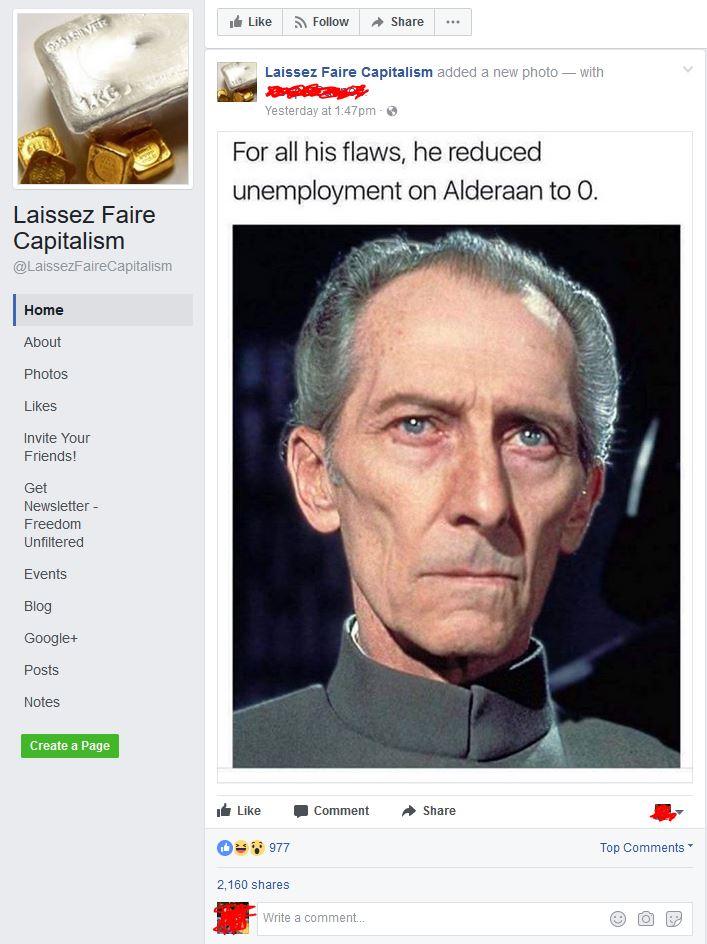Screen dimensions: 707x944
Task: Go to the About section in sidebar
Action: coord(42,342)
